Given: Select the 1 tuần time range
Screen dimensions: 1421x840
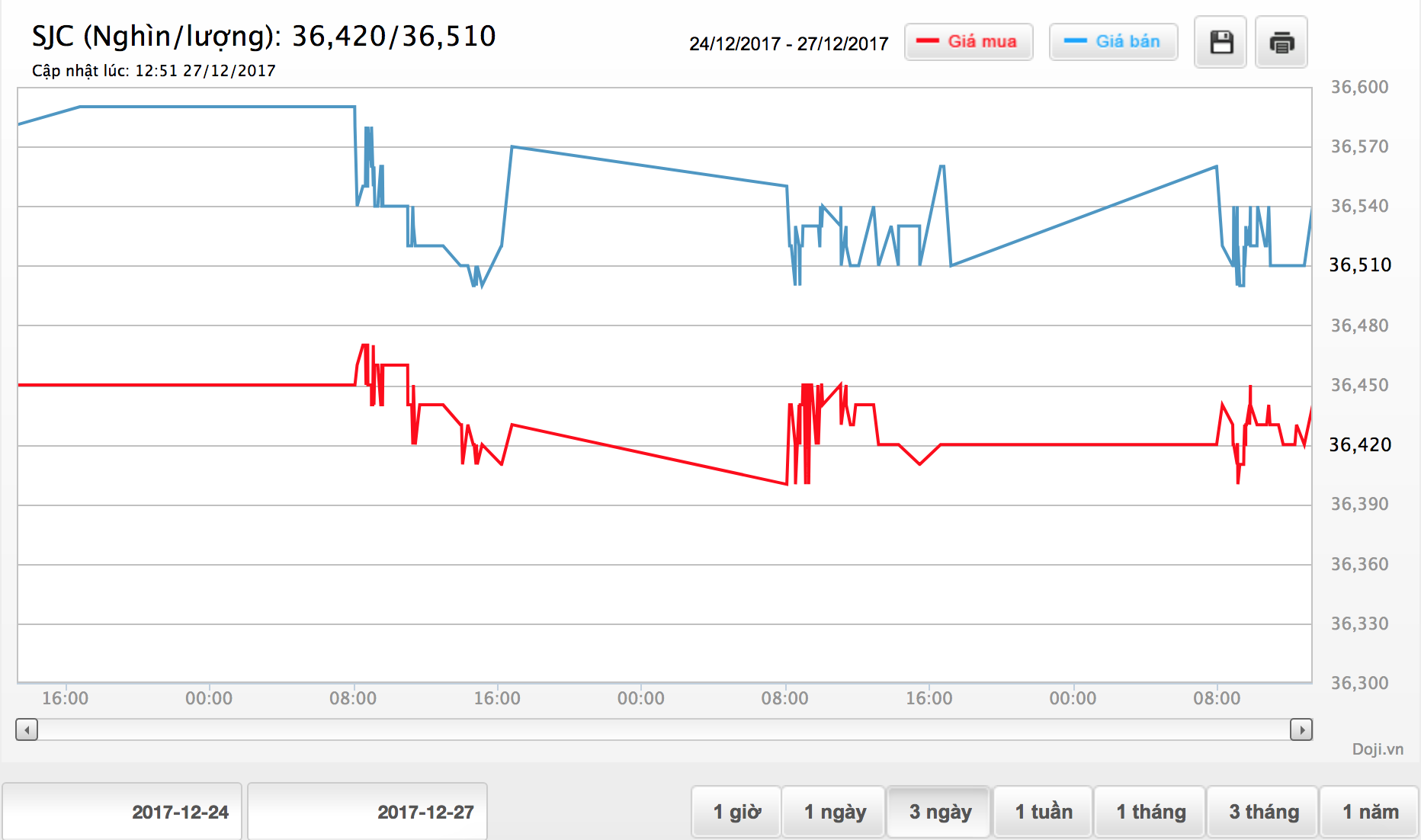Looking at the screenshot, I should coord(1043,812).
